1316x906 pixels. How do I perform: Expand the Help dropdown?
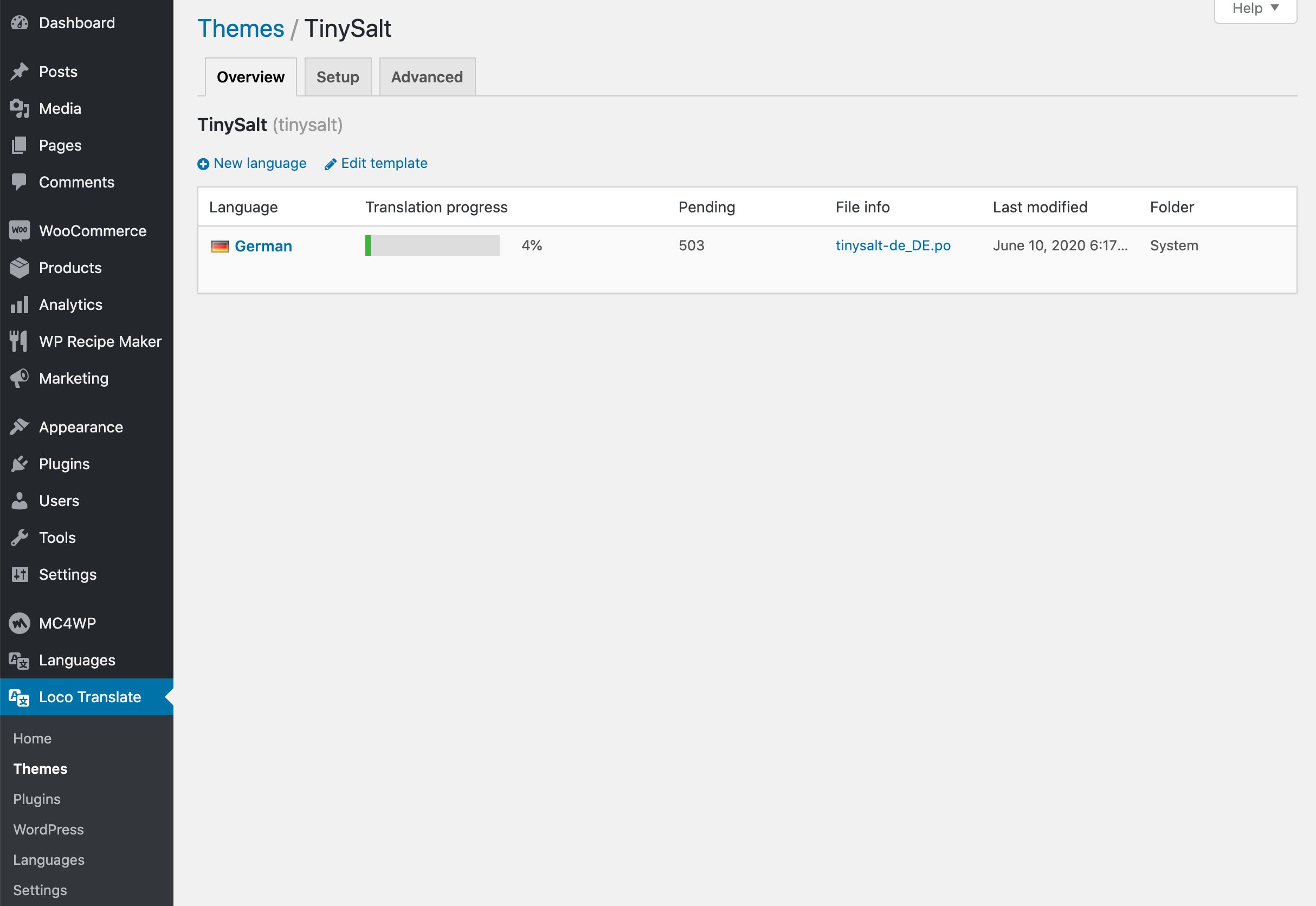1255,9
